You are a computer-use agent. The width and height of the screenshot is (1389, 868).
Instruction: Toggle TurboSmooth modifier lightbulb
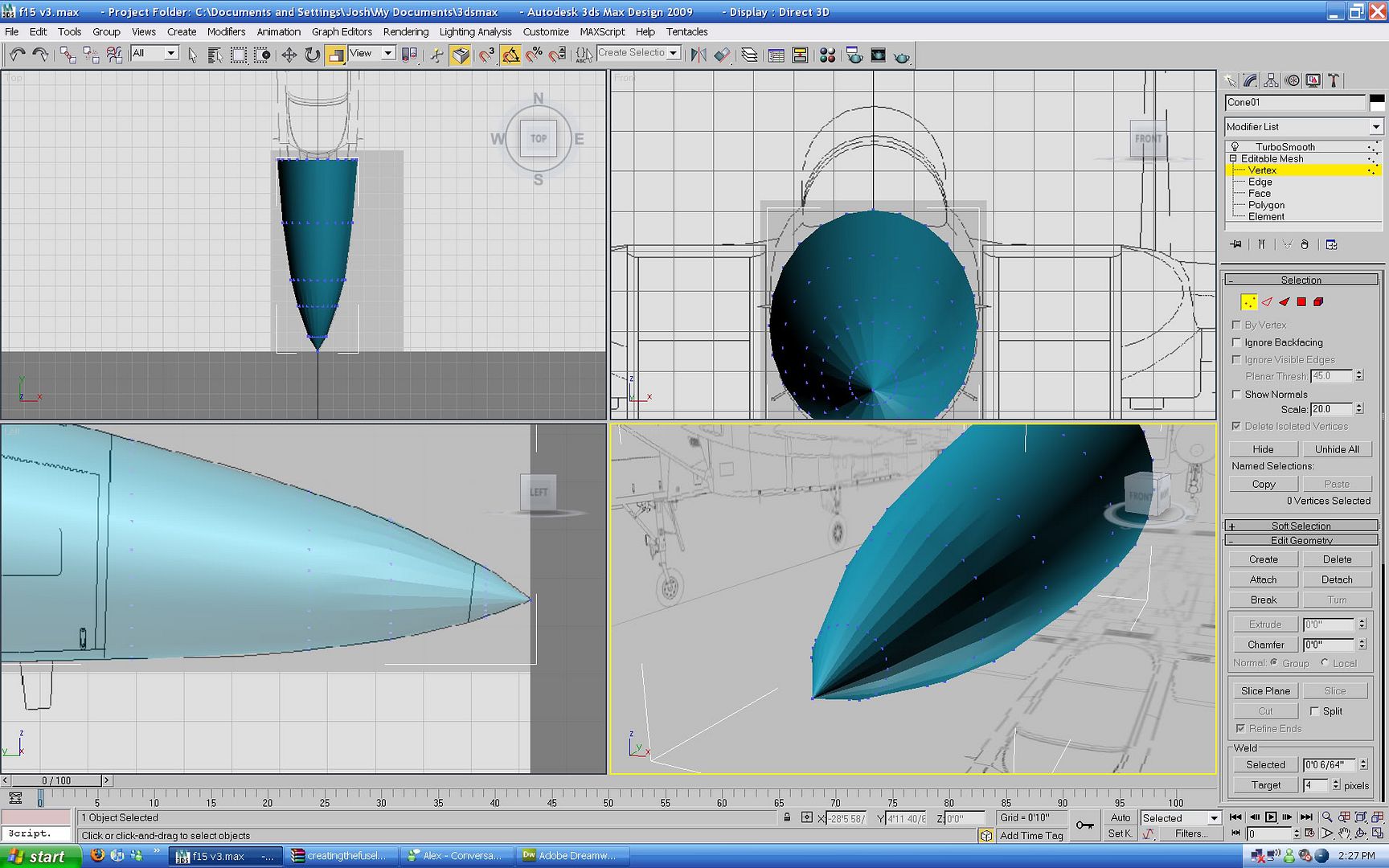tap(1235, 147)
